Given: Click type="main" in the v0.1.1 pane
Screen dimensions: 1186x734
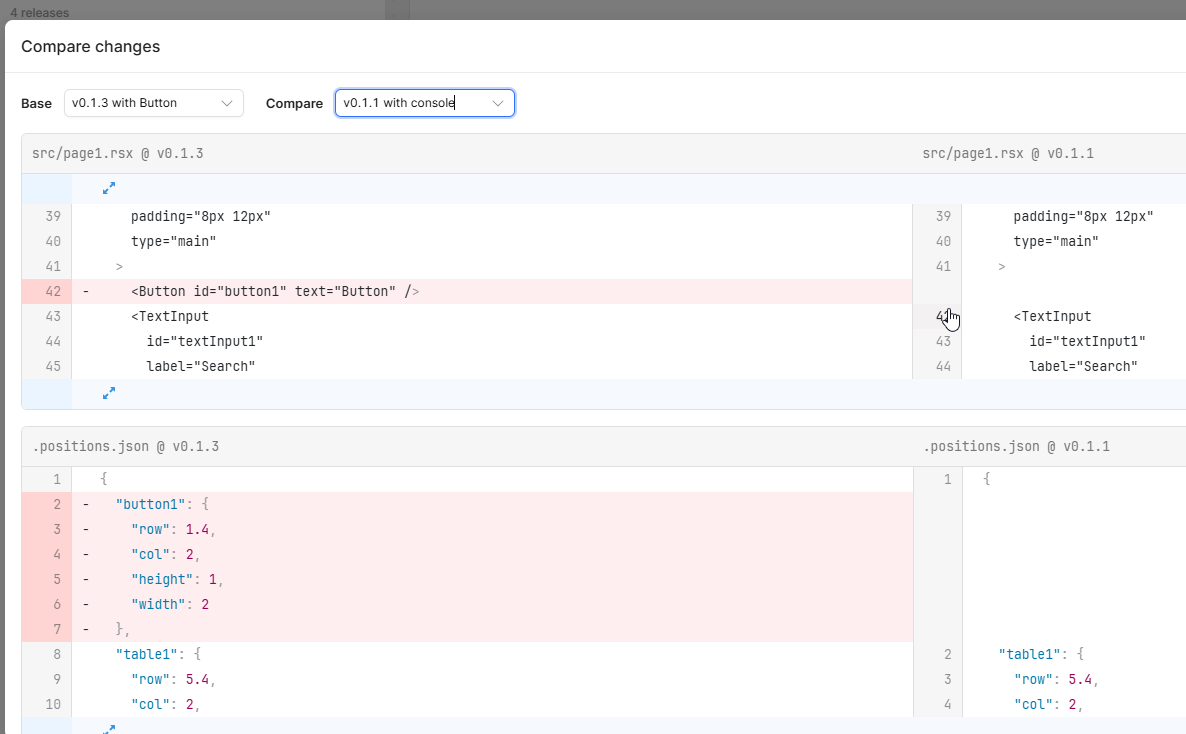Looking at the screenshot, I should click(1056, 241).
